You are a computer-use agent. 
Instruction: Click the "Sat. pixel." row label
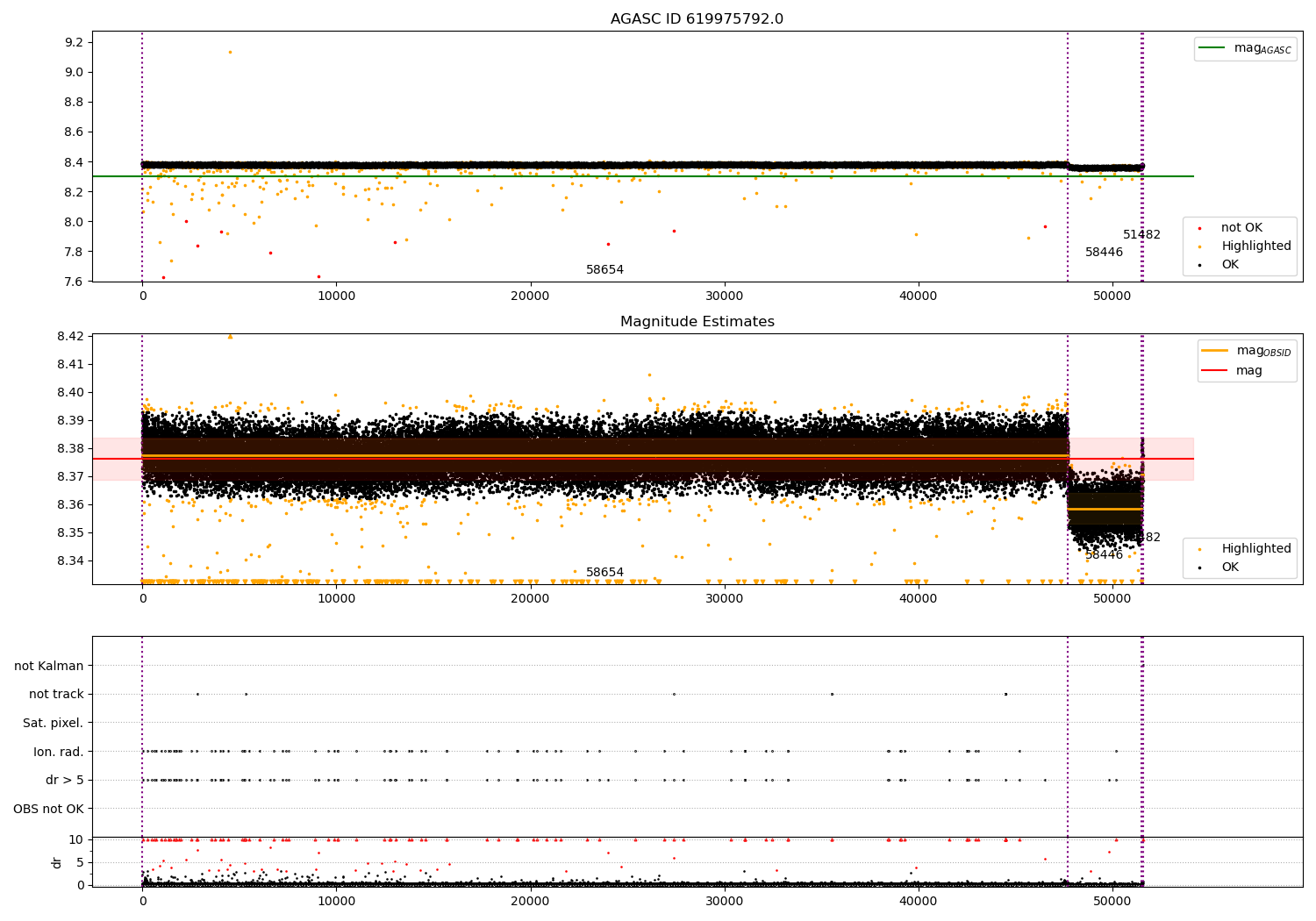[54, 724]
